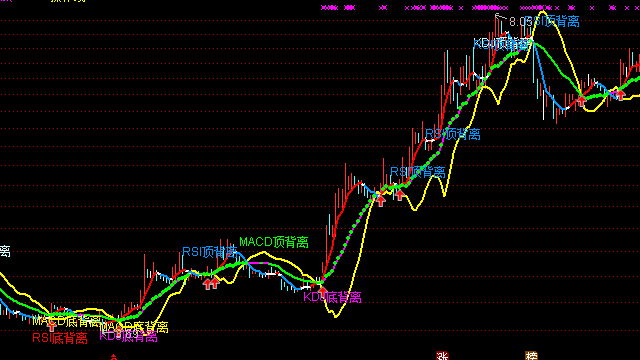The width and height of the screenshot is (640, 360).
Task: Select the green MACD顶背离 label
Action: (x=274, y=242)
